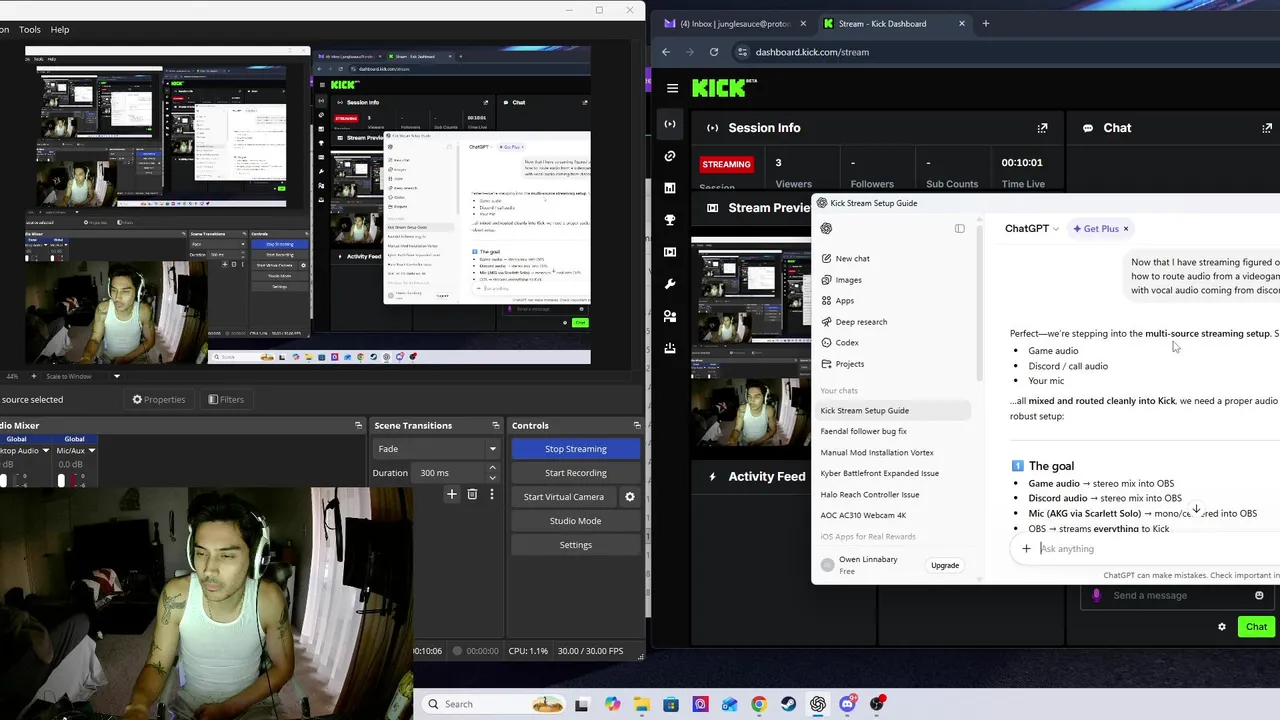Click the ChatGPT logo in sidebar
The image size is (1280, 720).
[826, 228]
